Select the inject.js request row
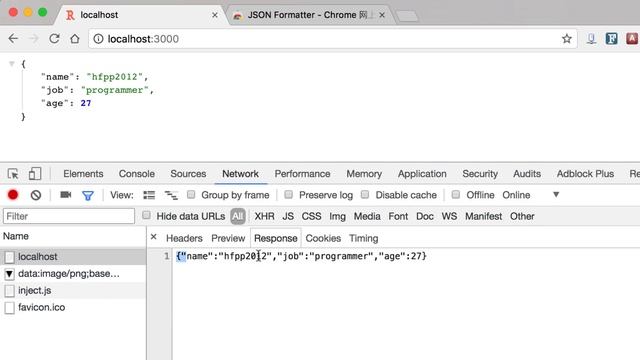 [73, 291]
